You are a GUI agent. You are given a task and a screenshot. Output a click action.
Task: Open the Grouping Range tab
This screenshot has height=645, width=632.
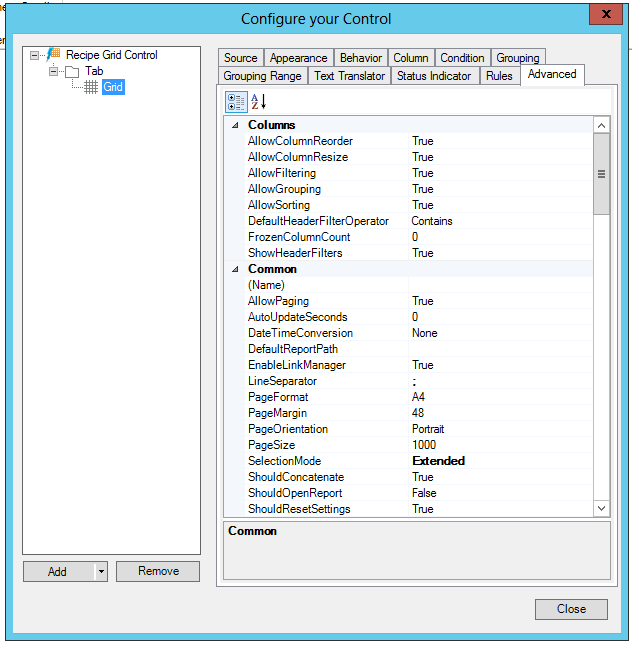tap(262, 76)
